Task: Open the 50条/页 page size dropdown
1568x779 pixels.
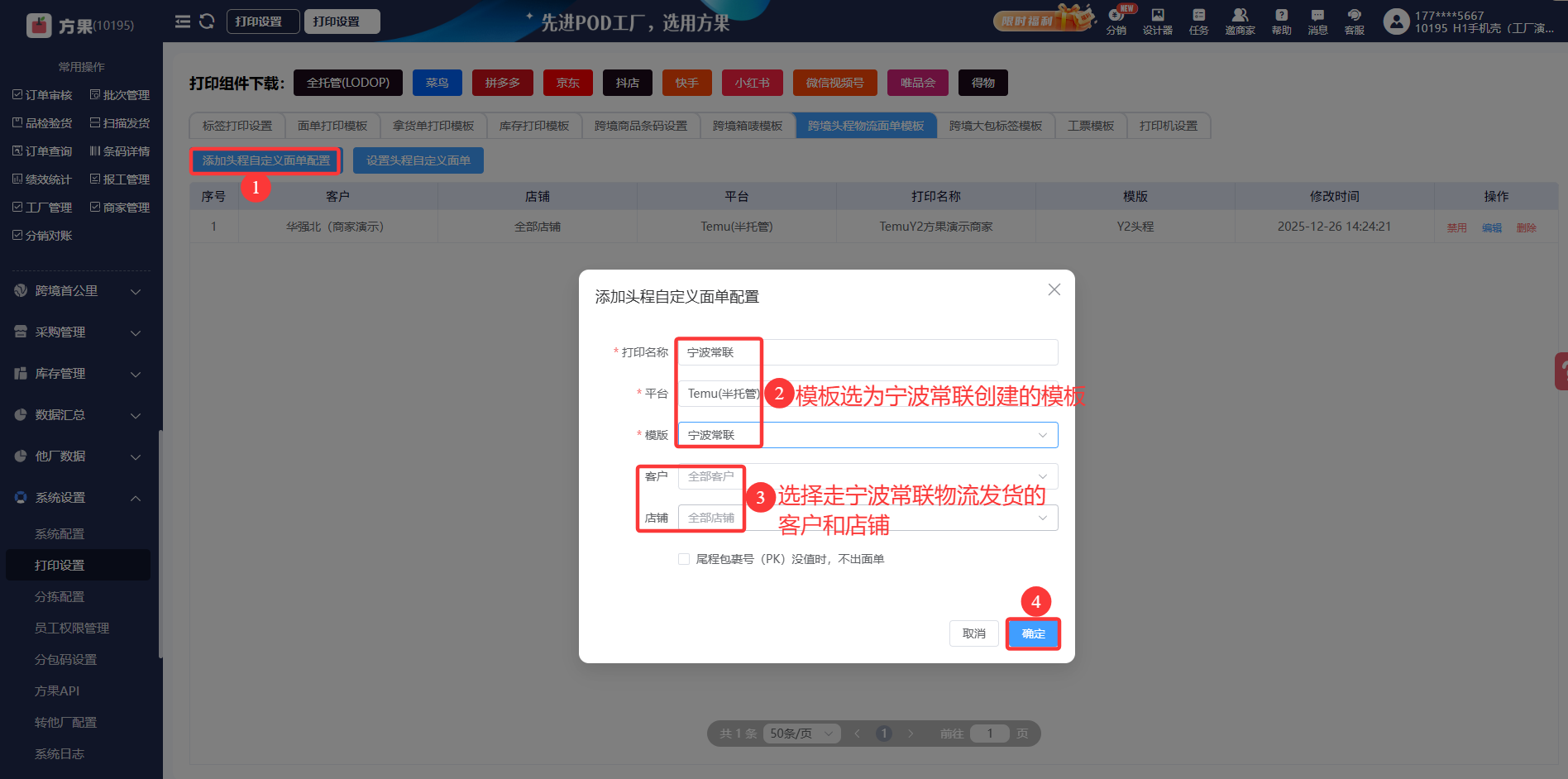Action: click(x=801, y=734)
